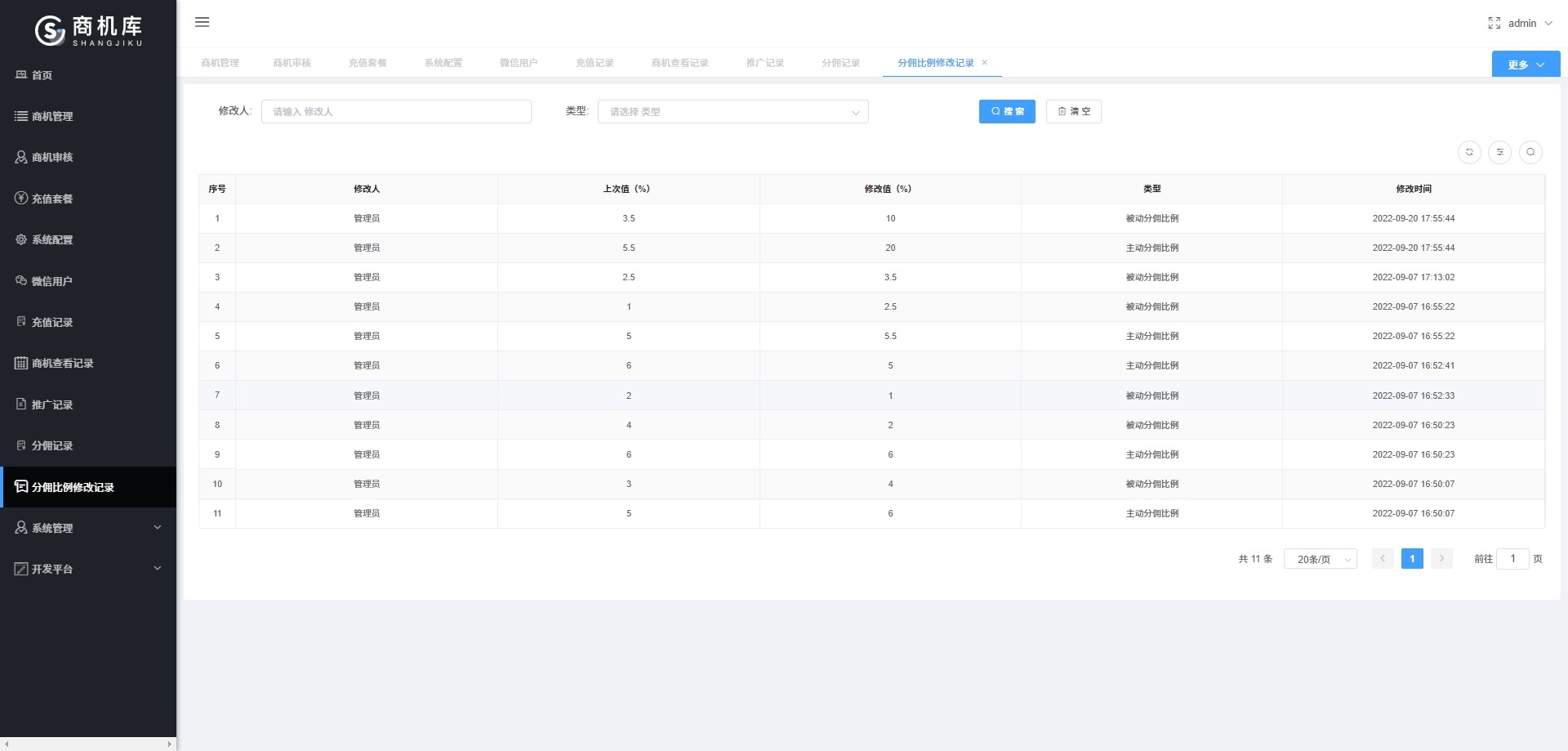Viewport: 1568px width, 751px height.
Task: Click the 序号 column header
Action: click(217, 189)
